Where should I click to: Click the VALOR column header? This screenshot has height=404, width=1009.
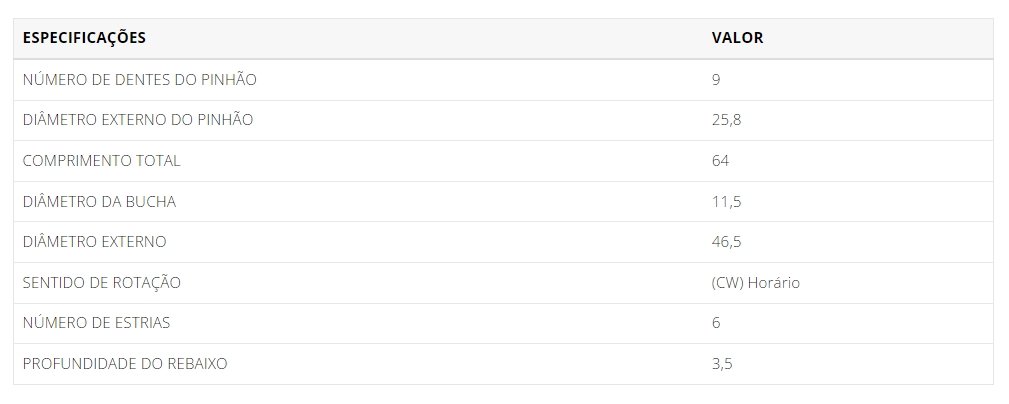(x=737, y=38)
